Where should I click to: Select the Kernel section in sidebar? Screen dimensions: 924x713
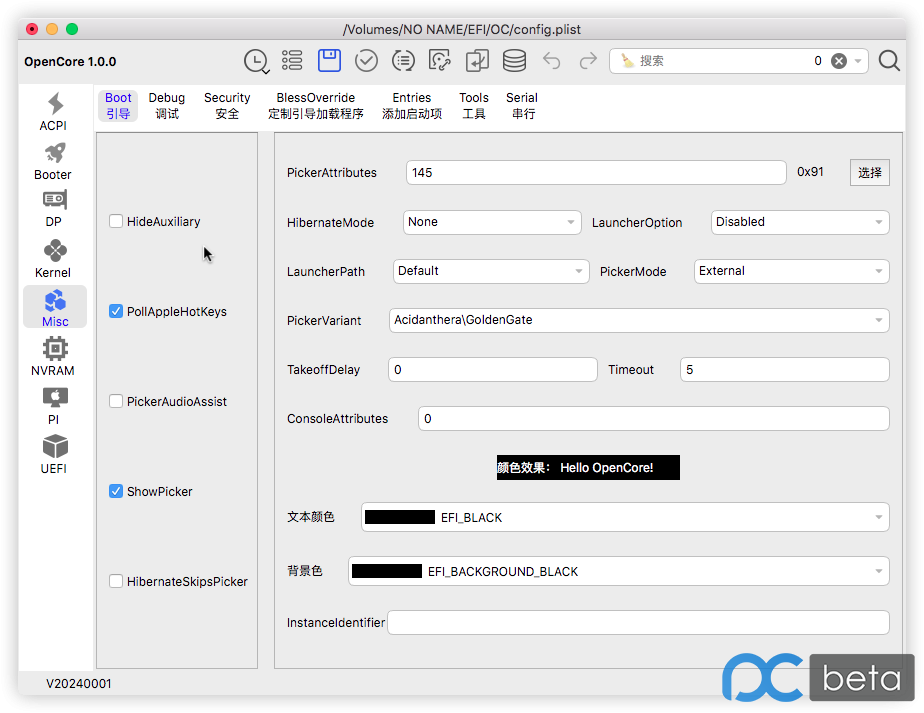54,258
